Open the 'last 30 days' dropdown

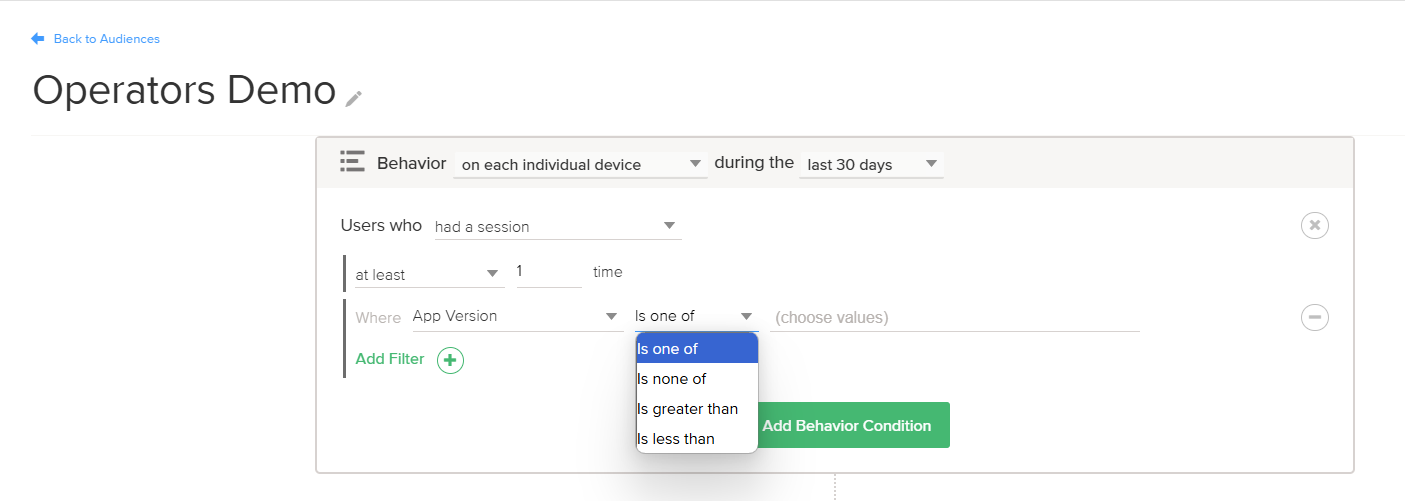pyautogui.click(x=870, y=164)
